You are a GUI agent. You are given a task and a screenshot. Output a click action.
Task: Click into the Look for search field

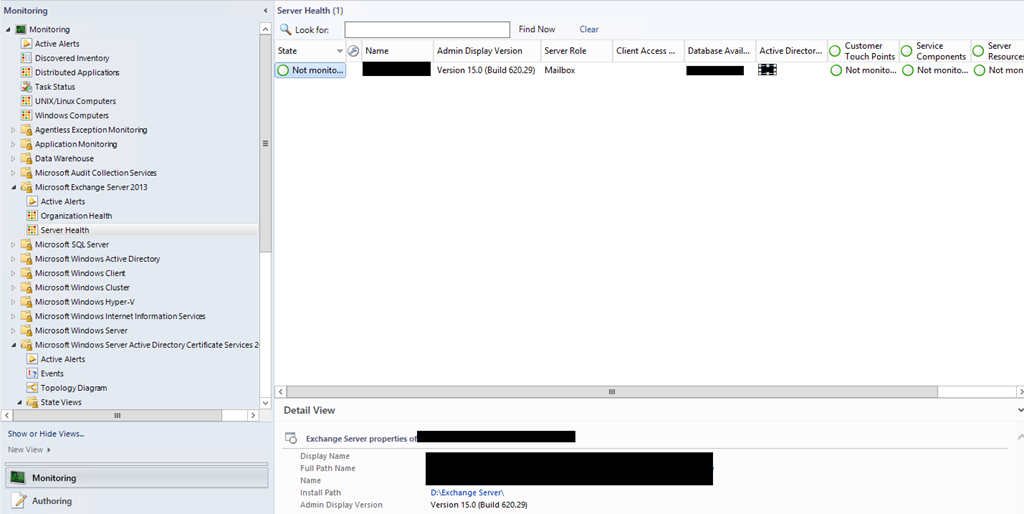427,30
